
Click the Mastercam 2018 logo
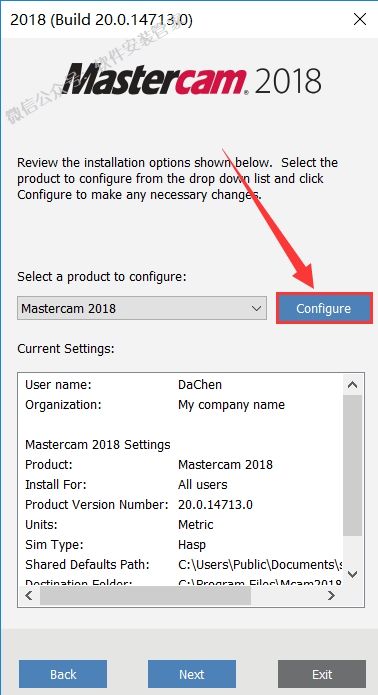191,78
